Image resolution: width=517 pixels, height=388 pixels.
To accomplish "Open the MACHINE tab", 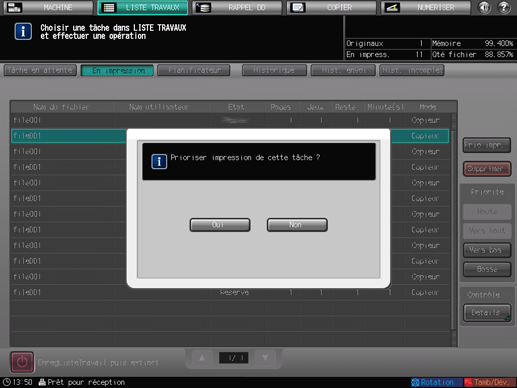I will point(48,7).
